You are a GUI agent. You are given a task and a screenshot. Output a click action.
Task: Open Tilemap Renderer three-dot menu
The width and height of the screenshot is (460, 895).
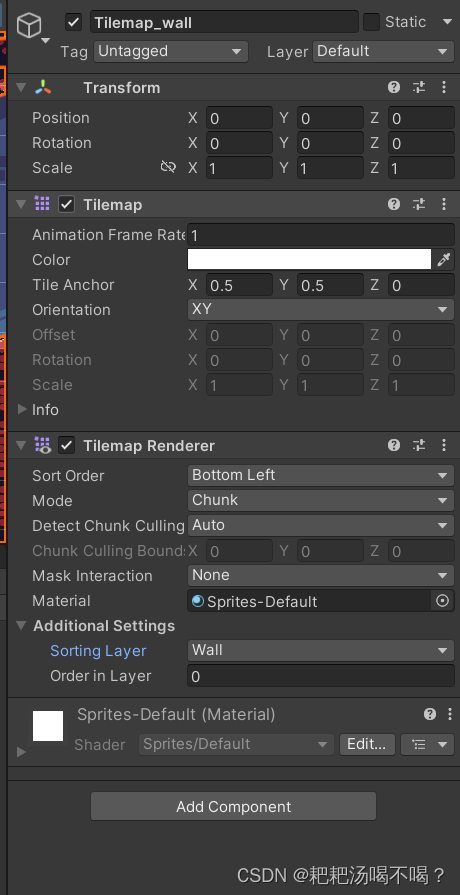pos(444,445)
